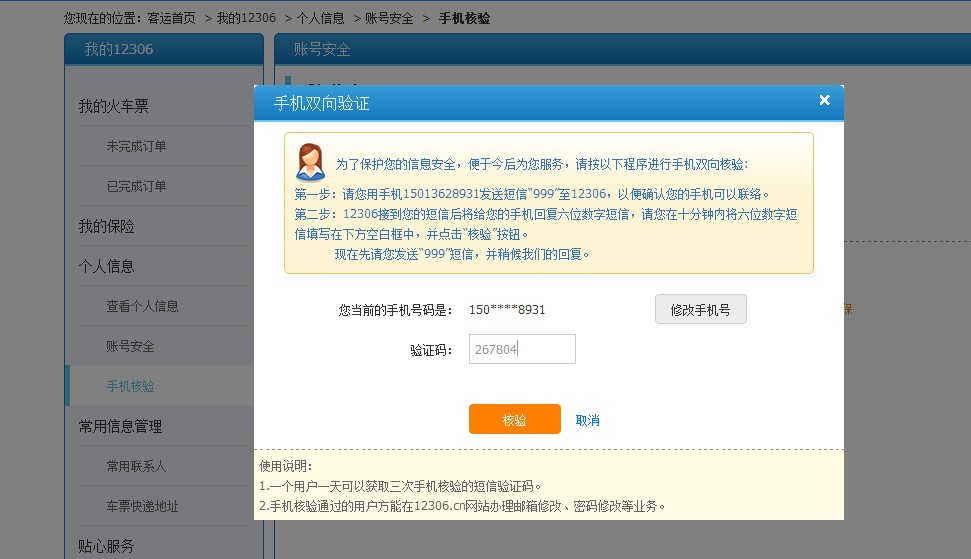Close the 手机双向验证 dialog with the X

824,100
